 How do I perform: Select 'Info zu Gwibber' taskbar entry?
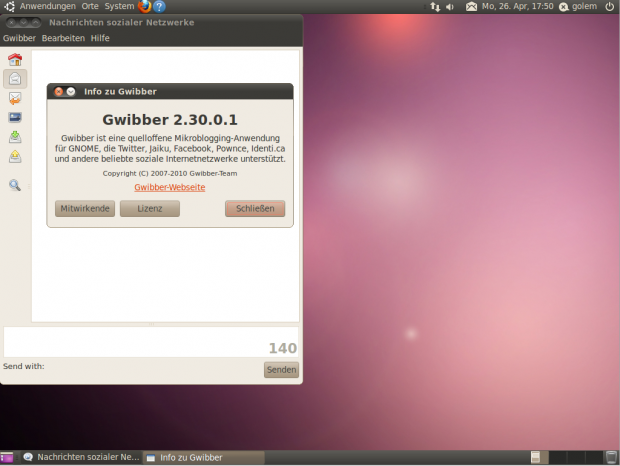[x=203, y=458]
